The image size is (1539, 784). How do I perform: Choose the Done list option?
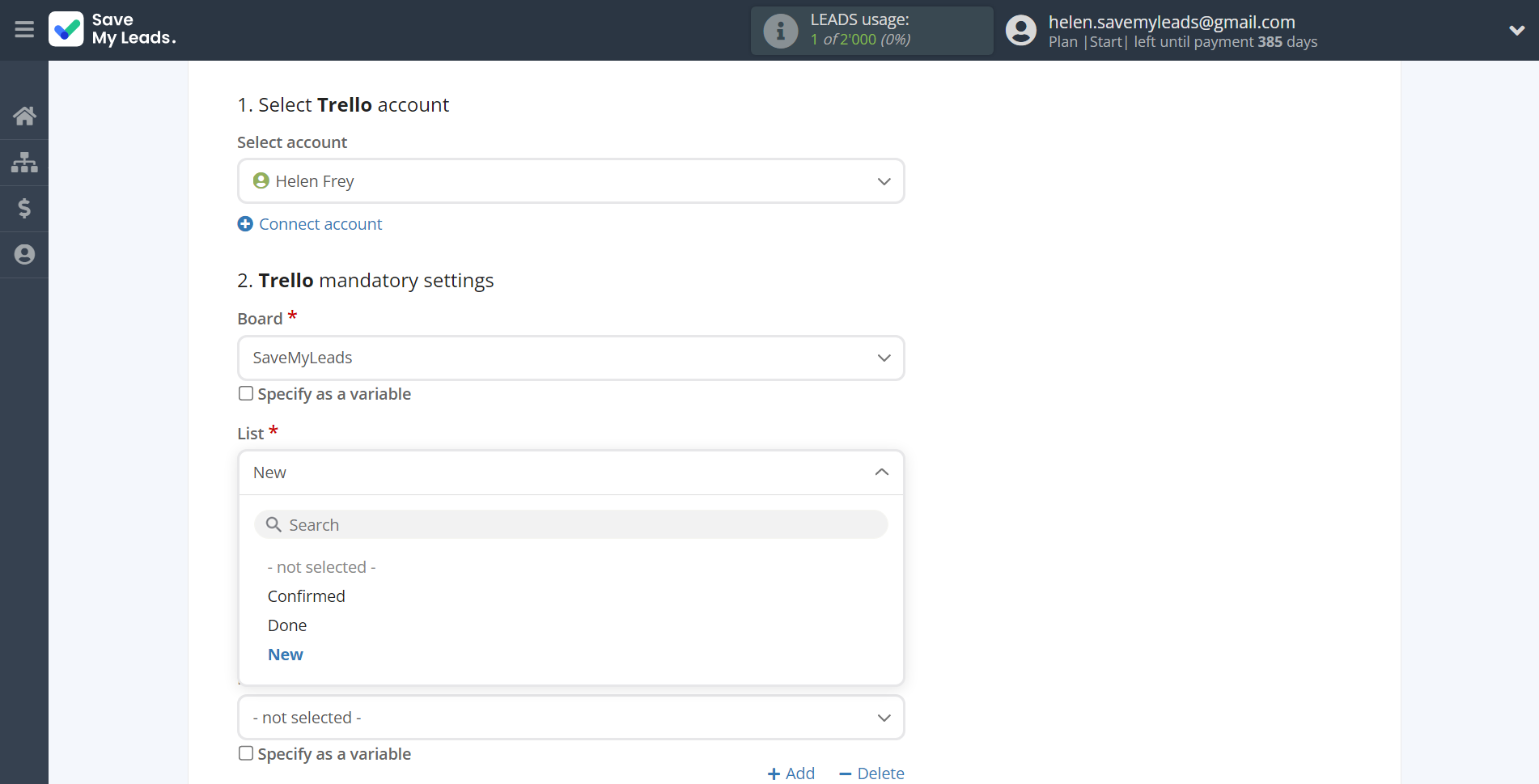(x=287, y=625)
